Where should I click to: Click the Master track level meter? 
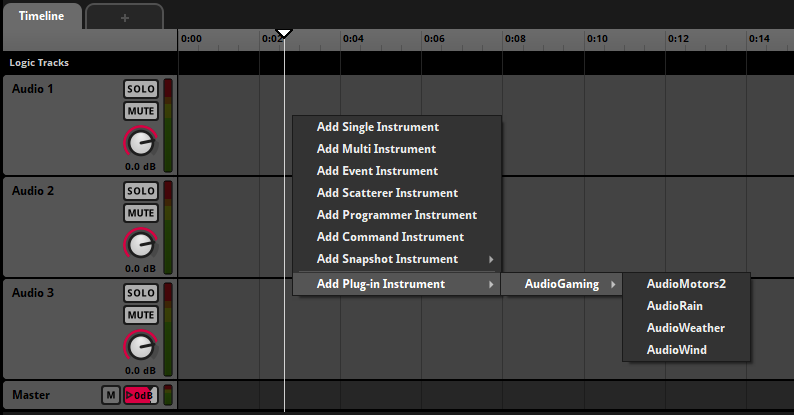(x=168, y=395)
